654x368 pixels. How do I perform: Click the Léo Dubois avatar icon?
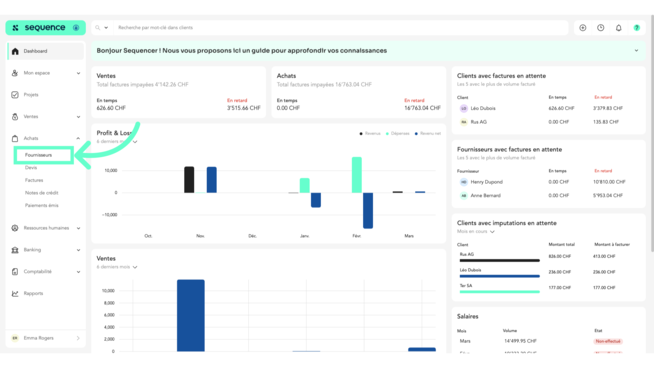pos(463,108)
